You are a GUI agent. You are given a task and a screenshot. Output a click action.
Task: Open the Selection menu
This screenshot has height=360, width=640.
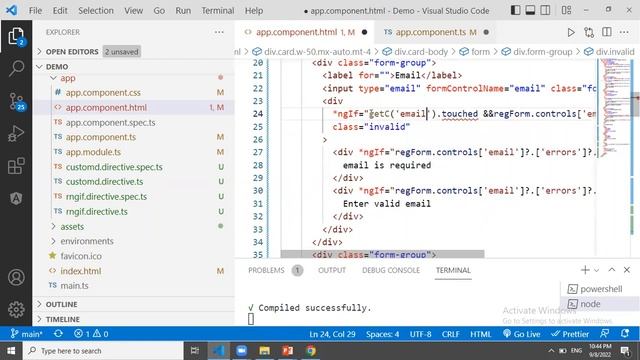point(96,11)
